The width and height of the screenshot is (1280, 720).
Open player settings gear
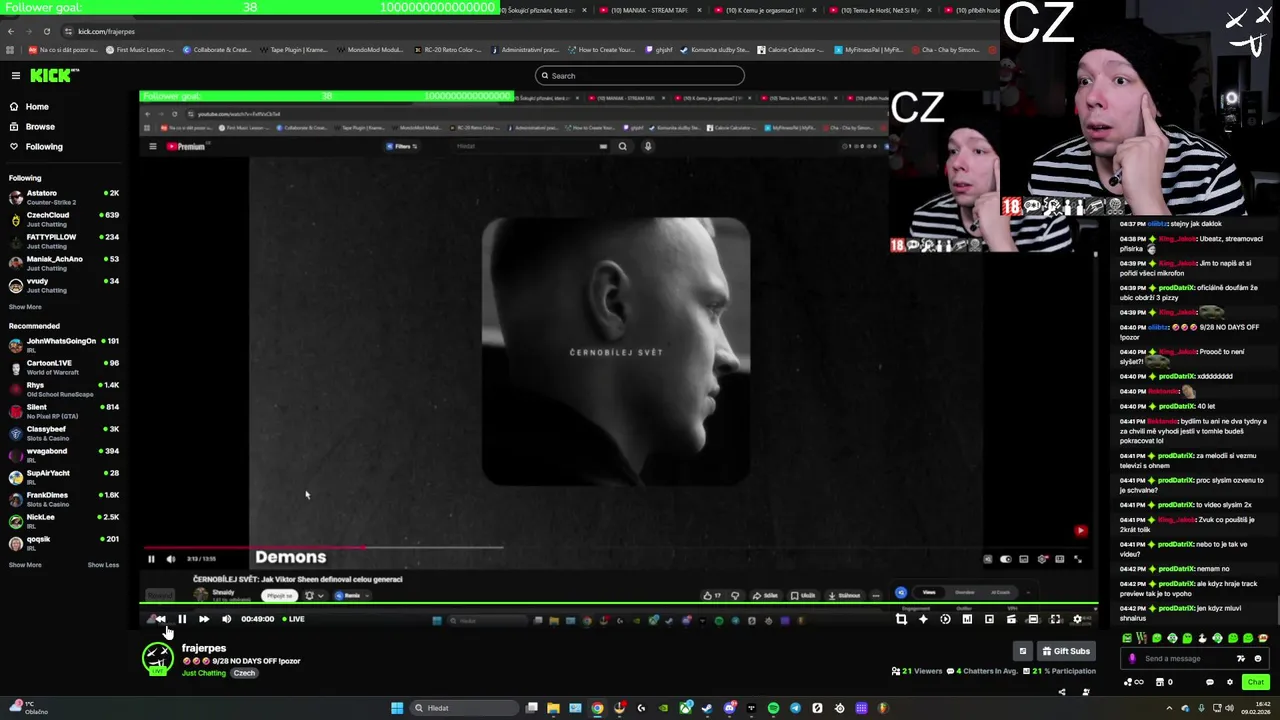(1077, 620)
